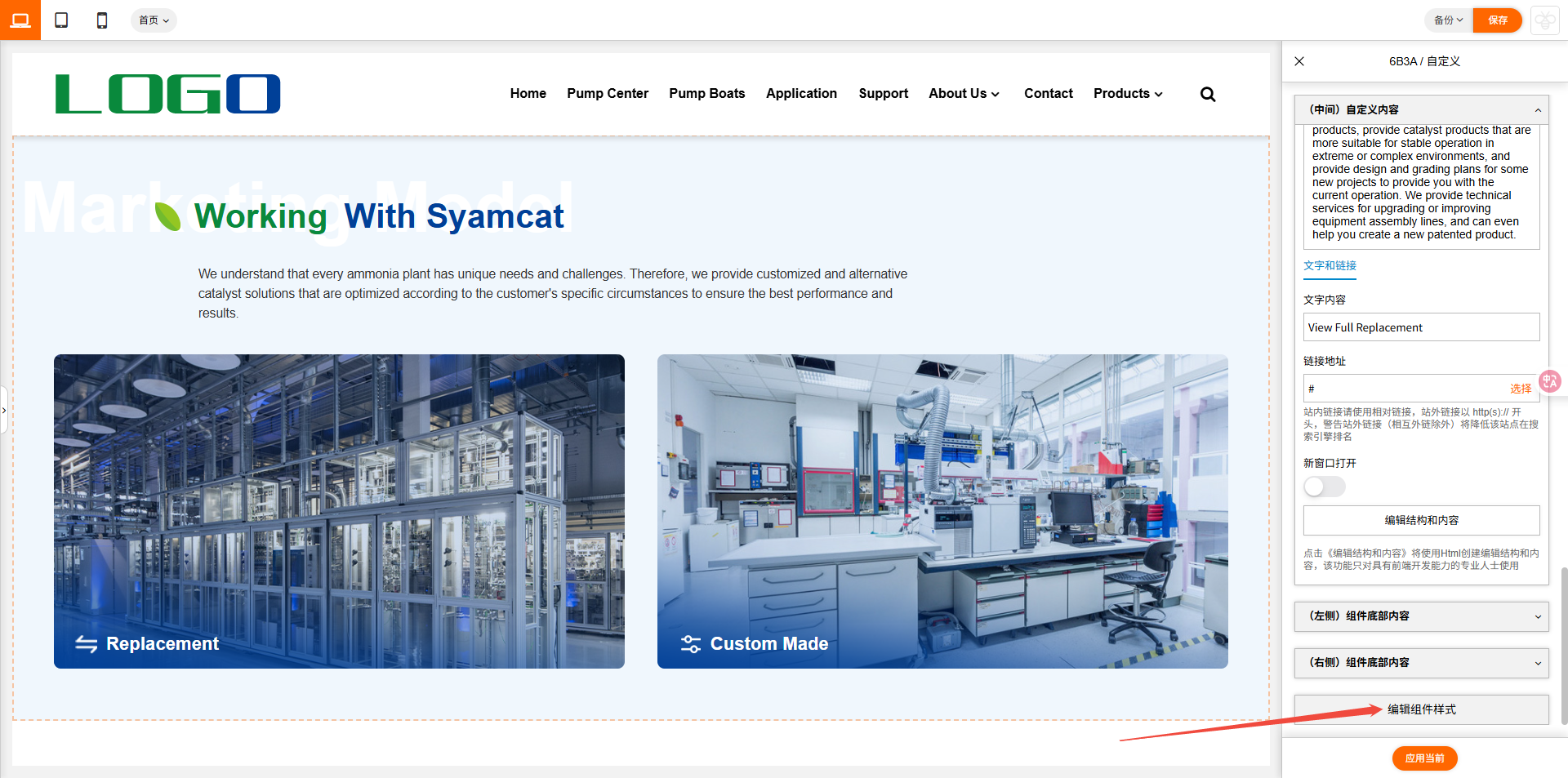Open the Contact navigation item
The height and width of the screenshot is (778, 1568).
tap(1049, 94)
